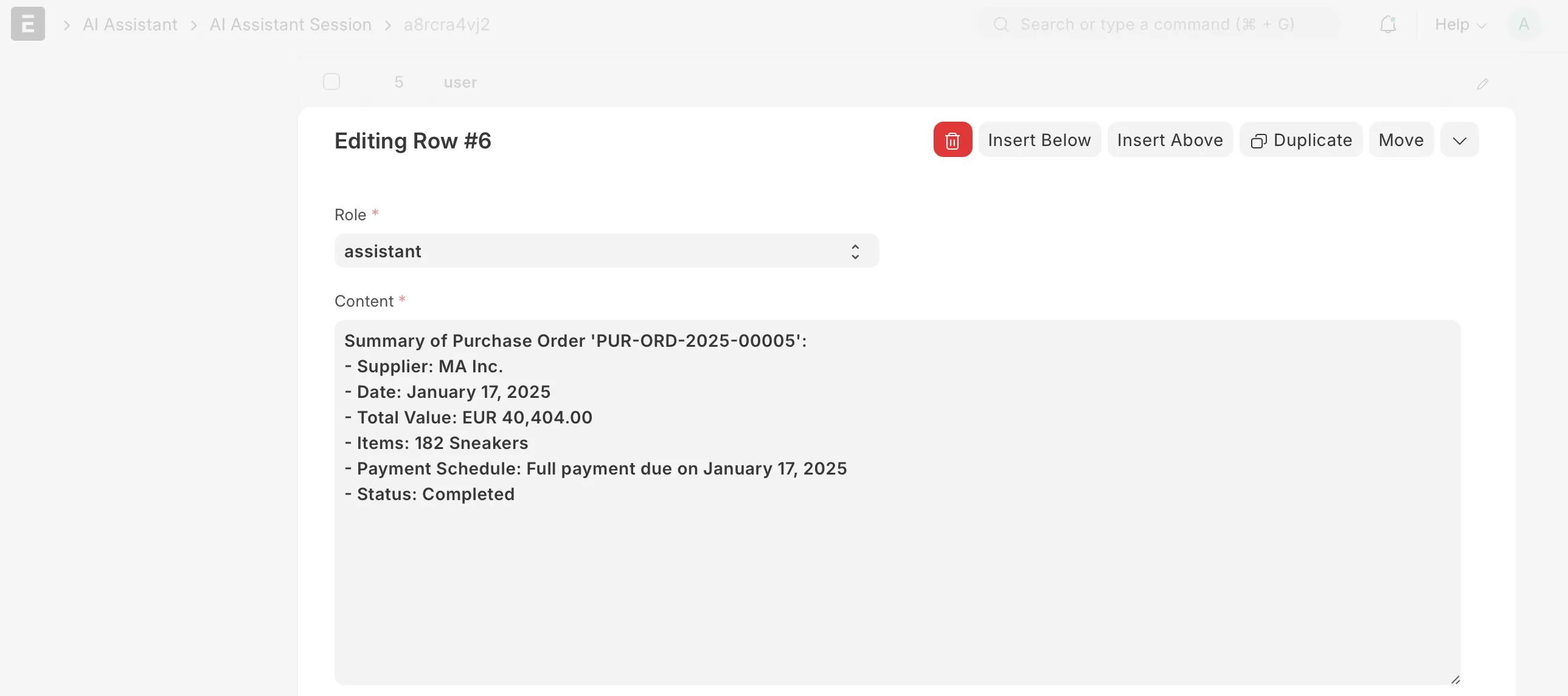Click the ERPNext home logo icon
Screen dimensions: 1568x696
pyautogui.click(x=28, y=24)
